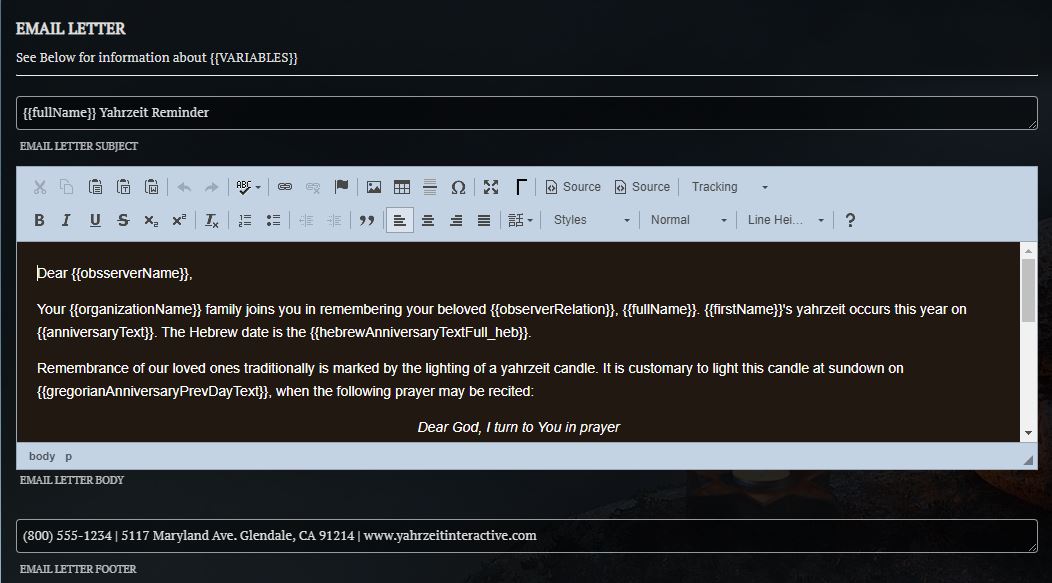The height and width of the screenshot is (583, 1052).
Task: Insert a numbered list
Action: pyautogui.click(x=245, y=220)
